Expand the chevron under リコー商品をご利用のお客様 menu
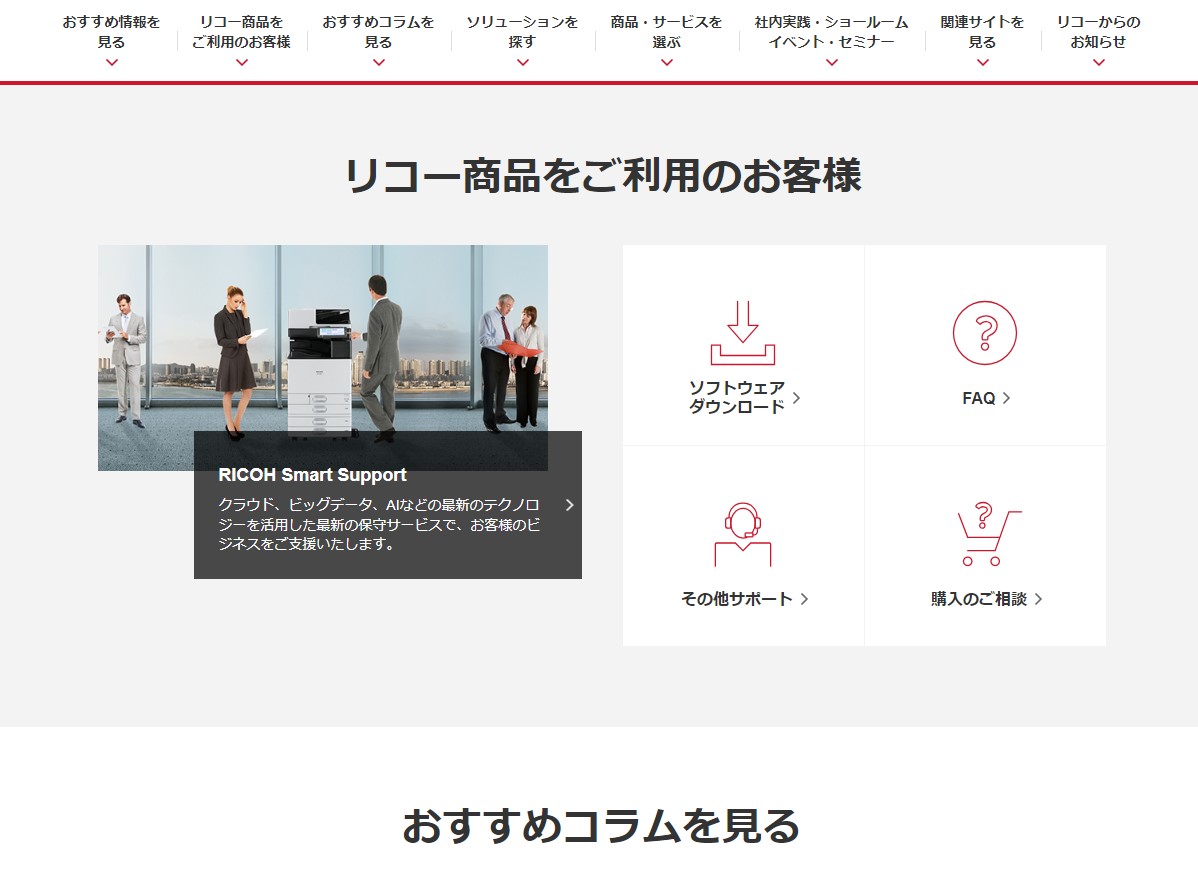1198x871 pixels. pyautogui.click(x=241, y=63)
